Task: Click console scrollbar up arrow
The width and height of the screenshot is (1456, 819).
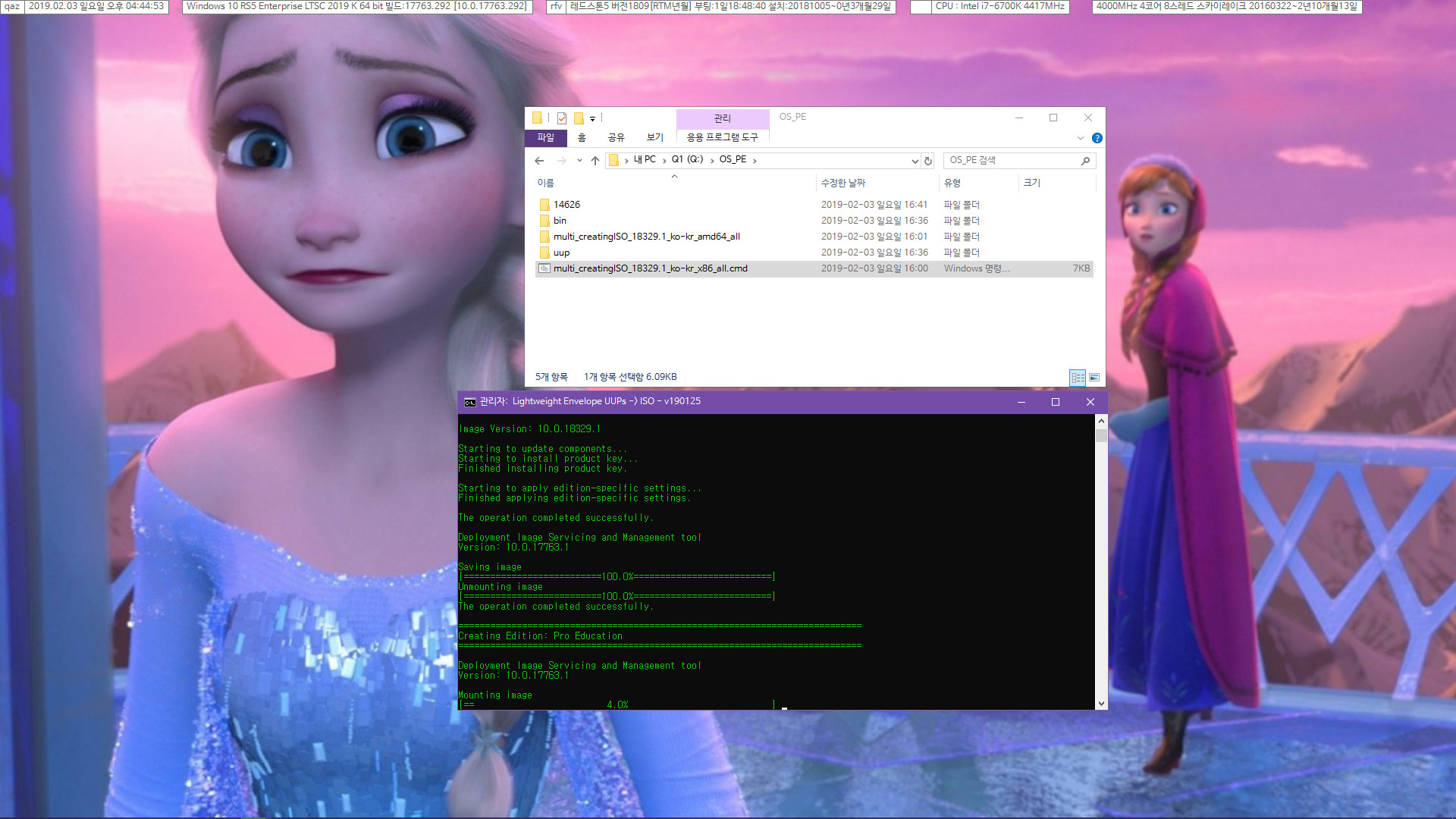Action: (x=1101, y=420)
